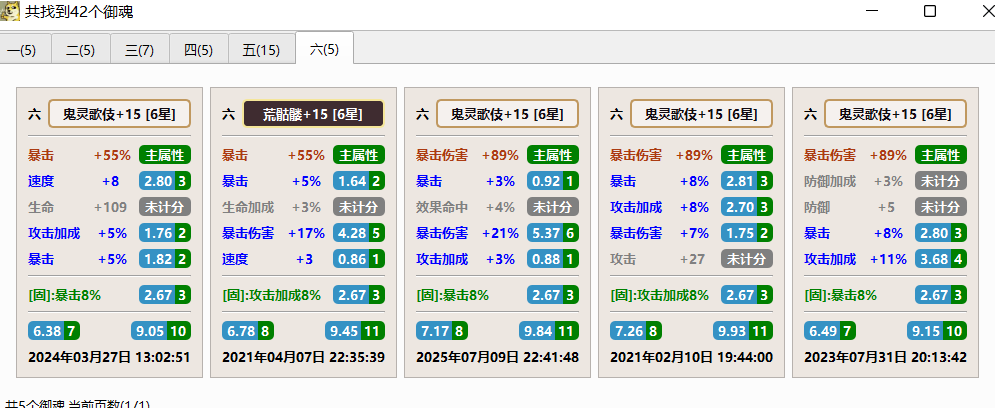Click 暴击 +55% main stat on 2024年03月27日 card
Screen dimensions: 995x408
(x=79, y=155)
